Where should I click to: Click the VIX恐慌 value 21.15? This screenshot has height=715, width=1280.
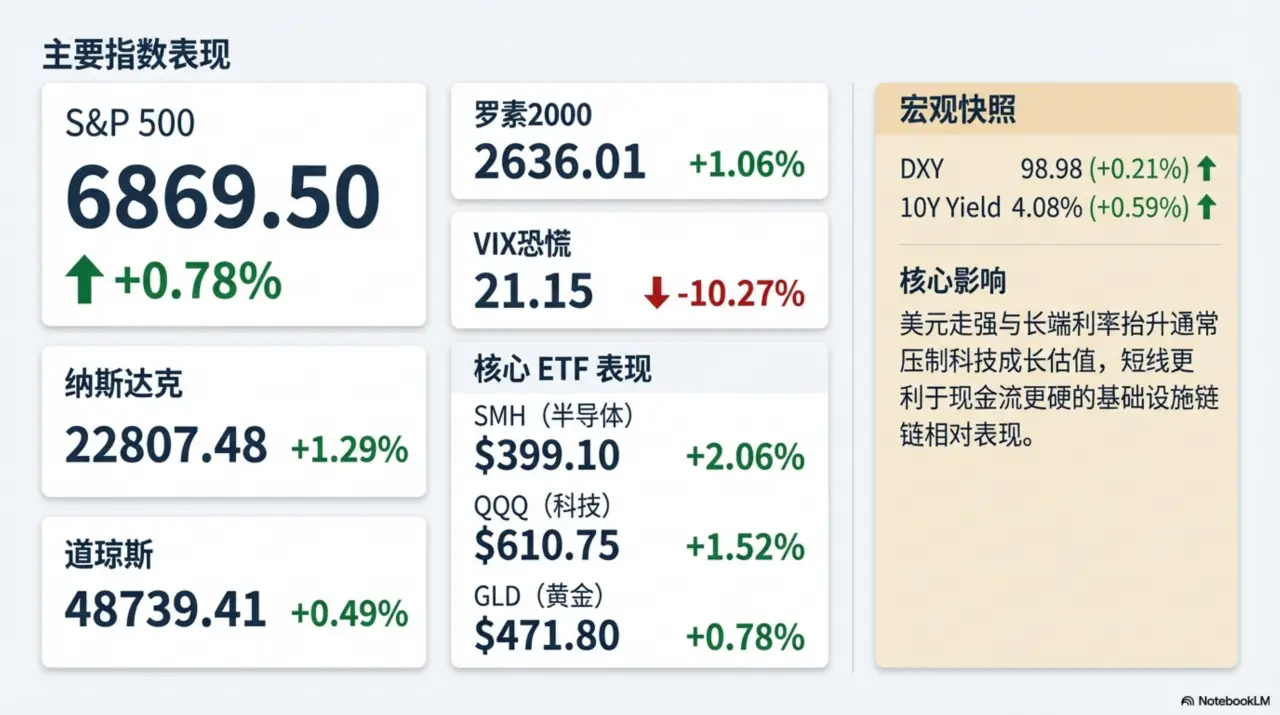(533, 292)
